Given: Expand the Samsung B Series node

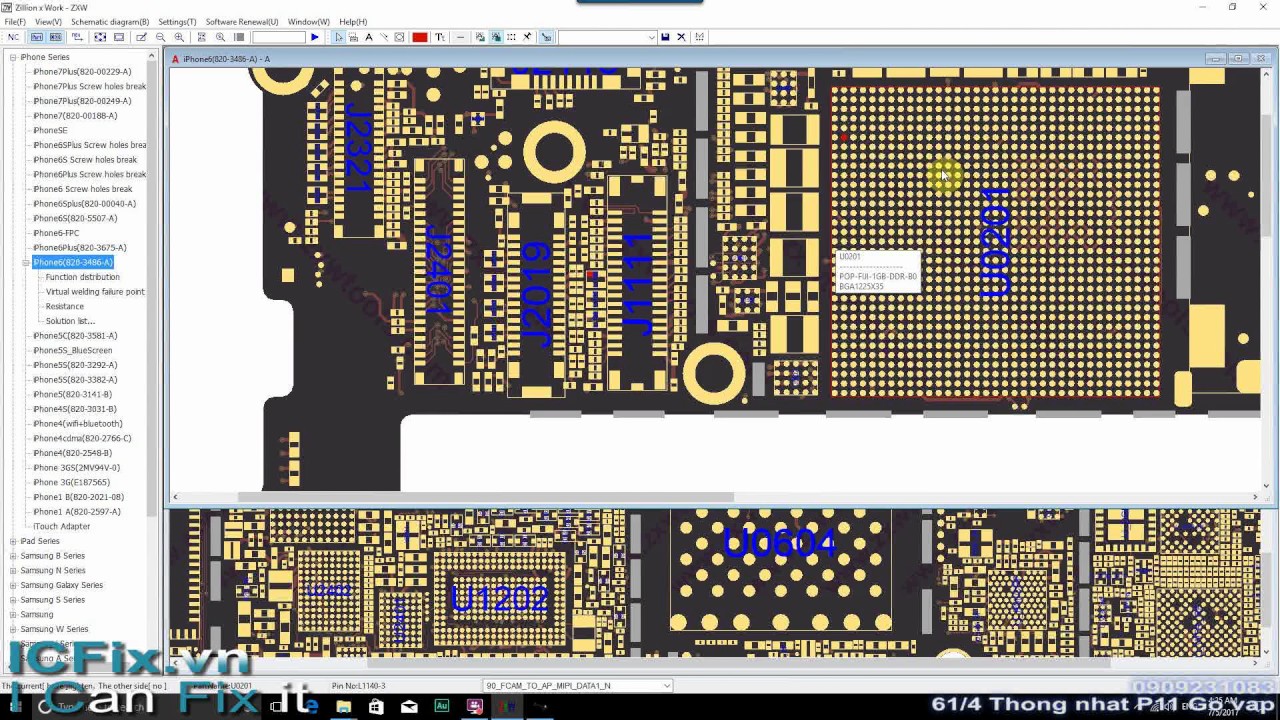Looking at the screenshot, I should [13, 556].
